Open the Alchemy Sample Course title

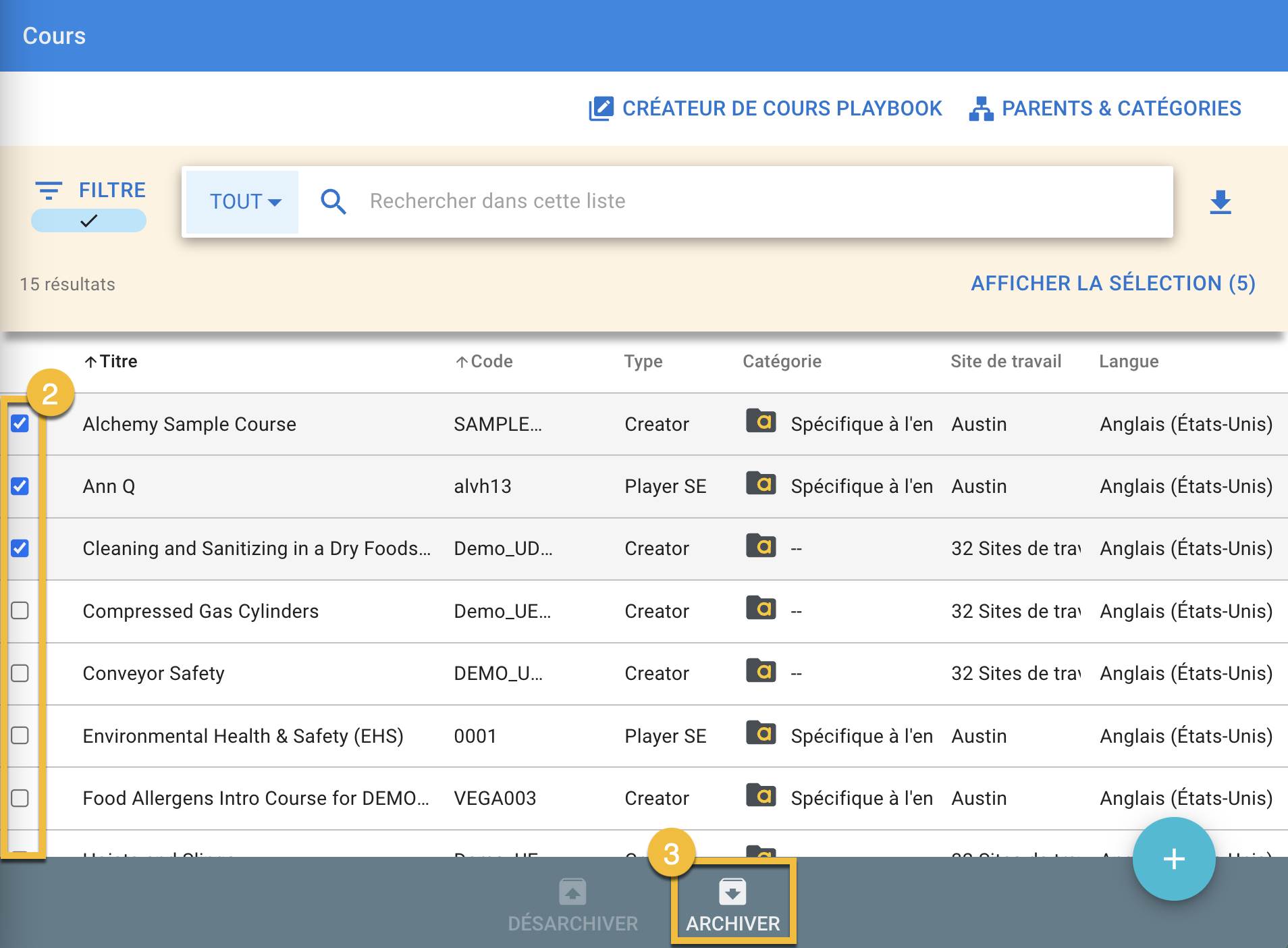[x=190, y=424]
